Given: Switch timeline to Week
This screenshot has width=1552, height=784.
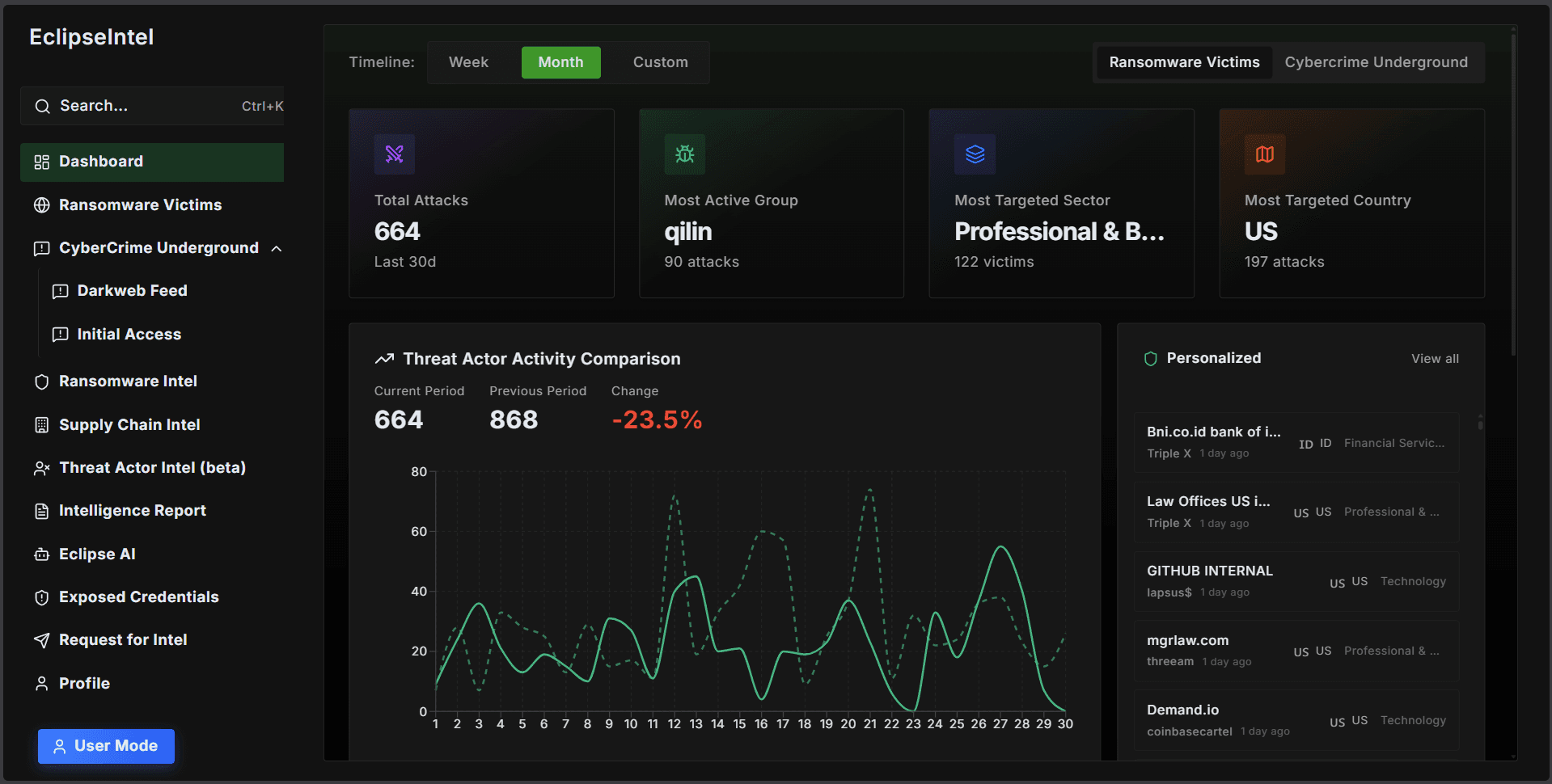Looking at the screenshot, I should click(x=468, y=62).
